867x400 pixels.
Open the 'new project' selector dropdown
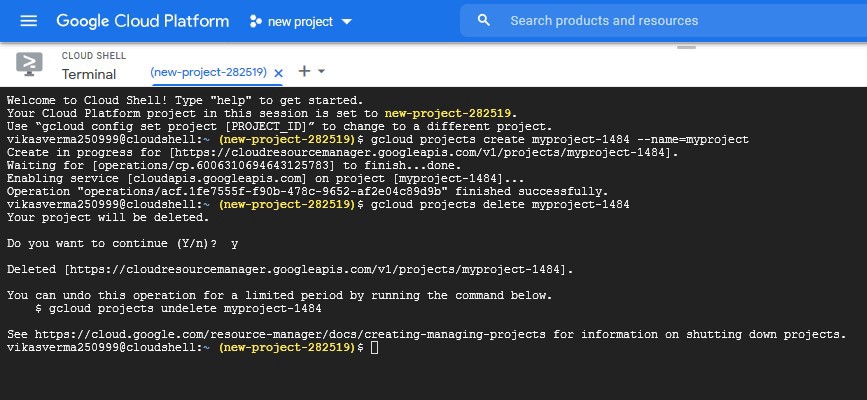301,22
